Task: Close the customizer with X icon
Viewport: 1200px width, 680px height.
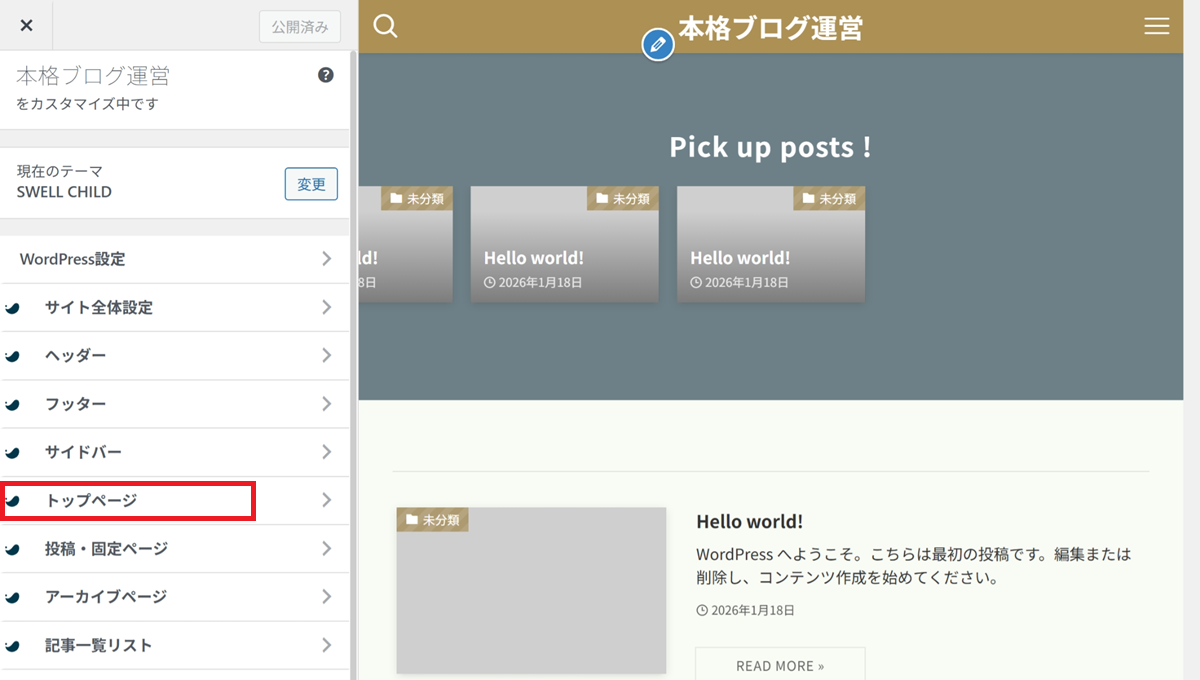Action: [x=26, y=25]
